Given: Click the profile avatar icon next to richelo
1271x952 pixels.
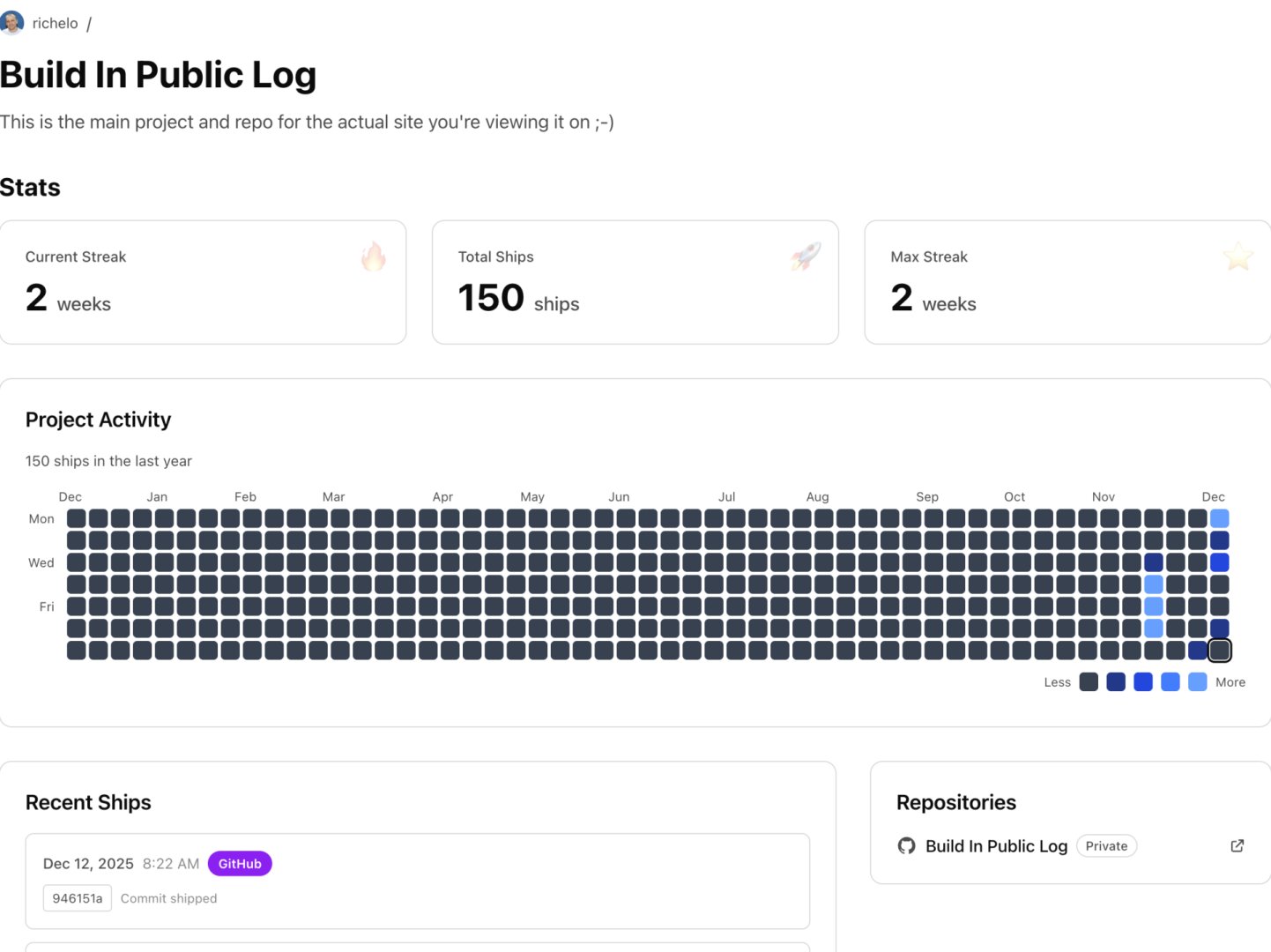Looking at the screenshot, I should (11, 22).
